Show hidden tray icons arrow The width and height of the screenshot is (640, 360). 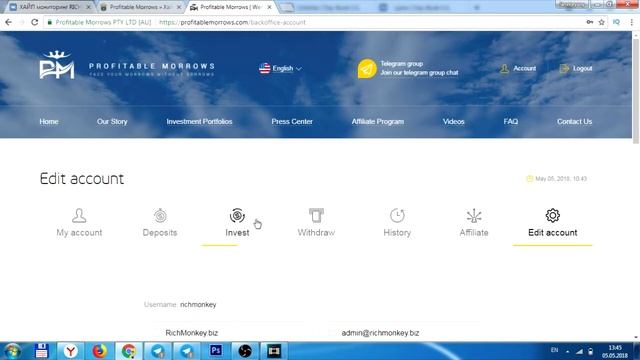pos(567,351)
